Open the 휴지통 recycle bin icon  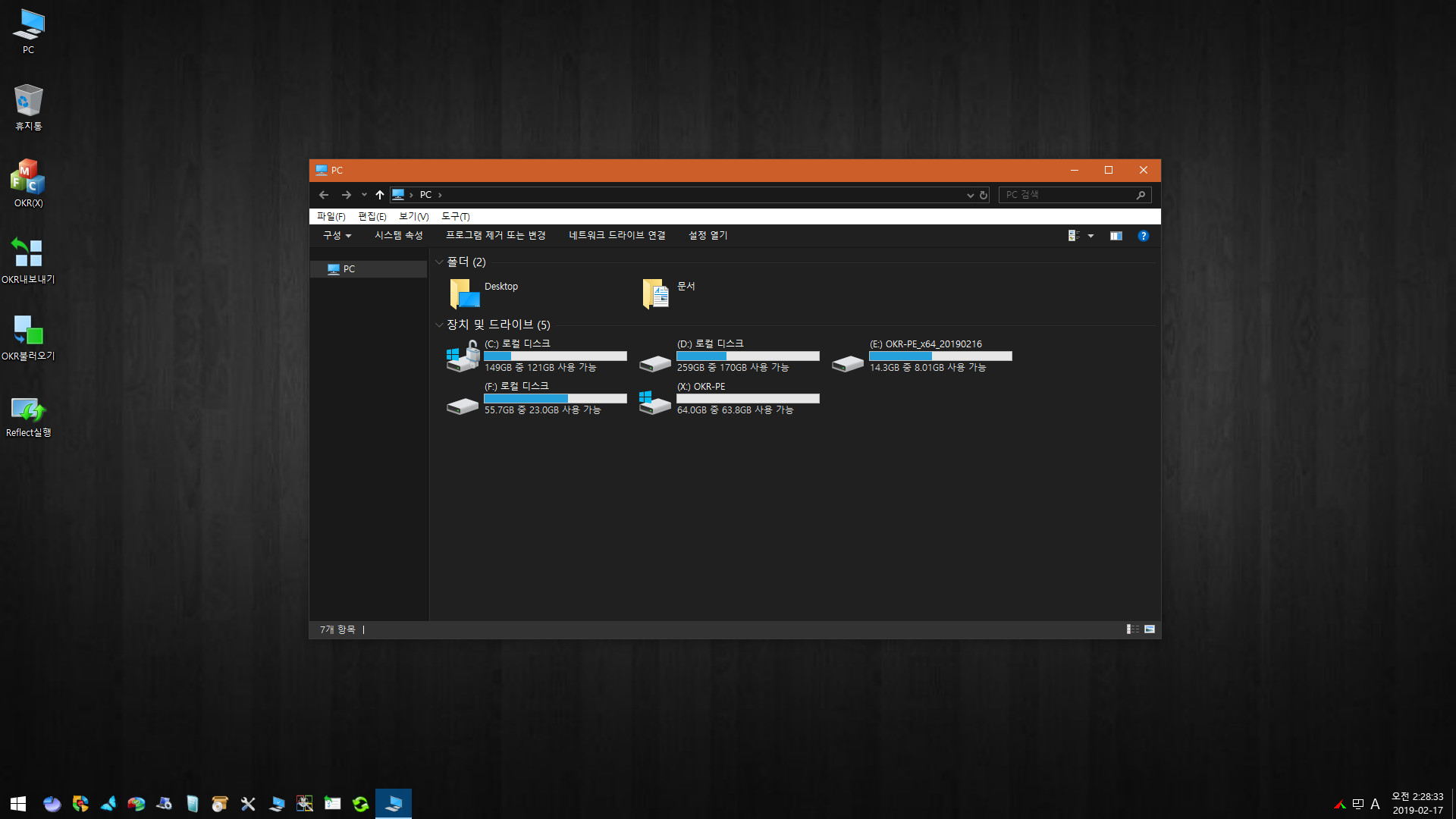click(28, 107)
